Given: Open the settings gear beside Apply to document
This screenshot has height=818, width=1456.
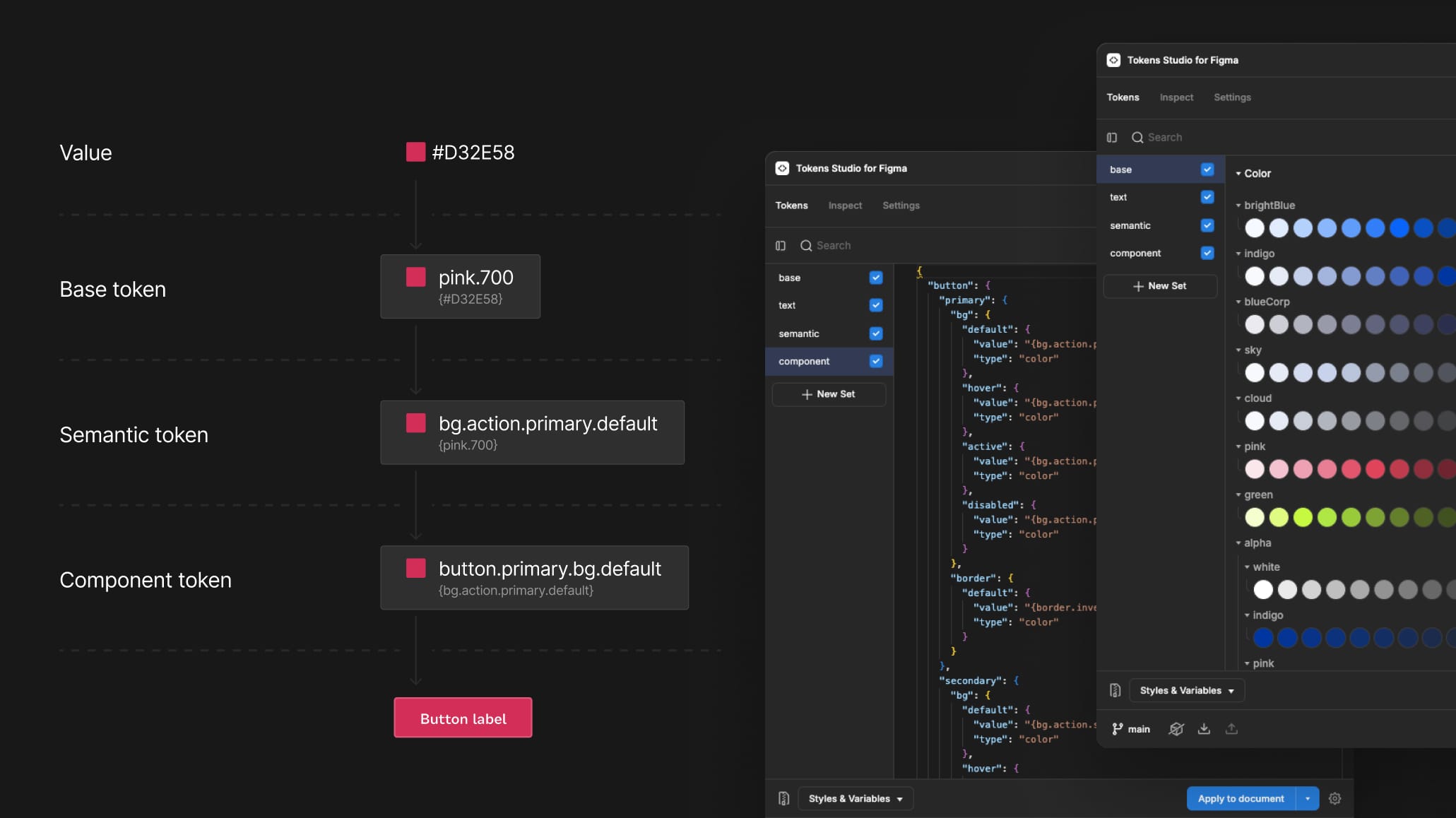Looking at the screenshot, I should click(x=1334, y=798).
